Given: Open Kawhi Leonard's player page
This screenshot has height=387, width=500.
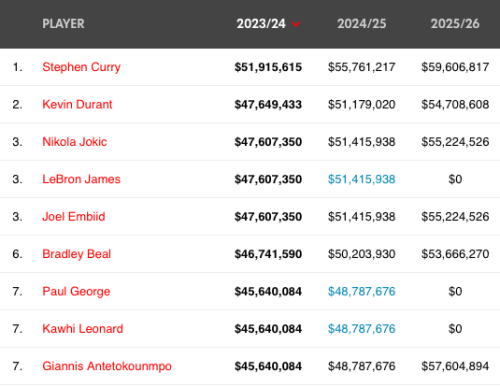Looking at the screenshot, I should (83, 329).
